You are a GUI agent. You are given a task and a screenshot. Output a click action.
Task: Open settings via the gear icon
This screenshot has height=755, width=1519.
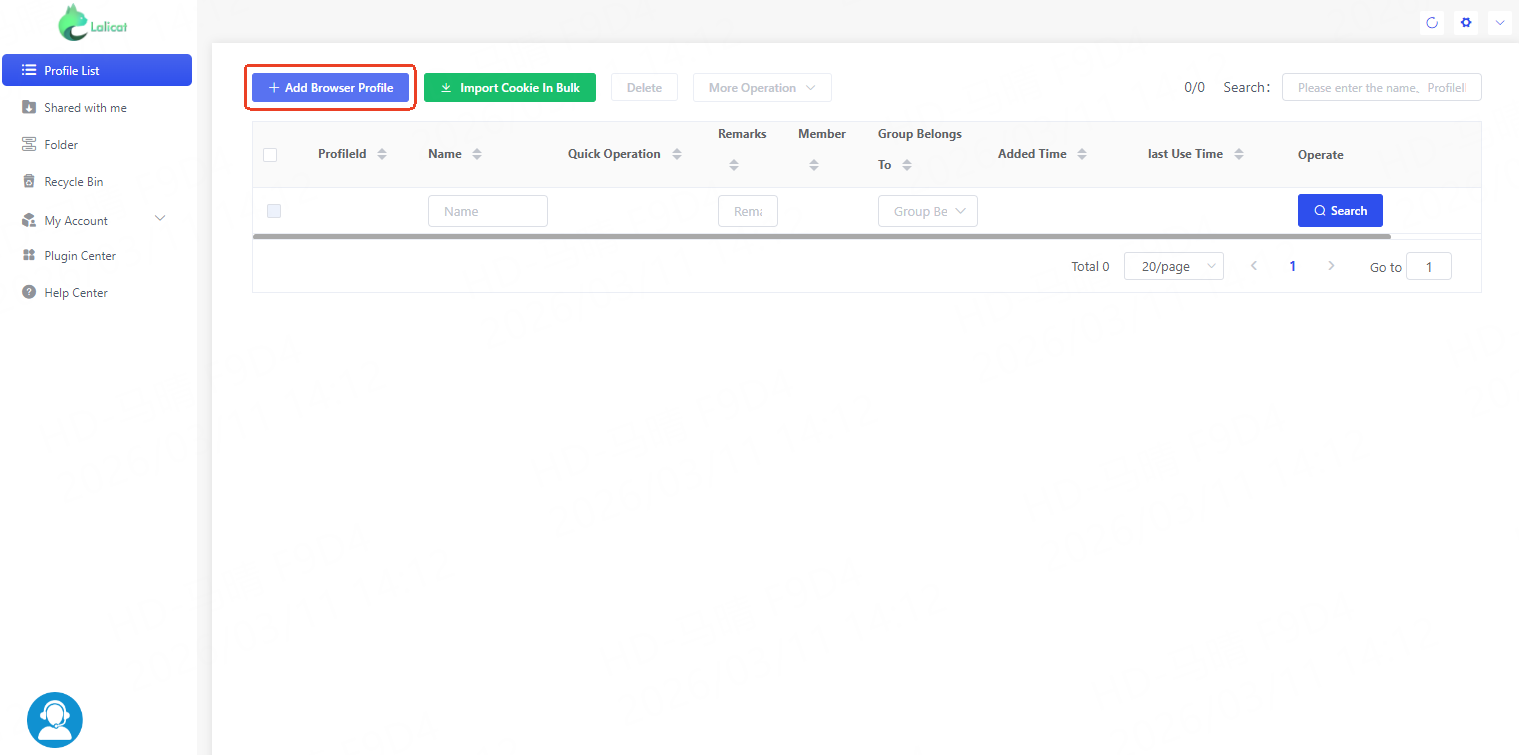1466,23
